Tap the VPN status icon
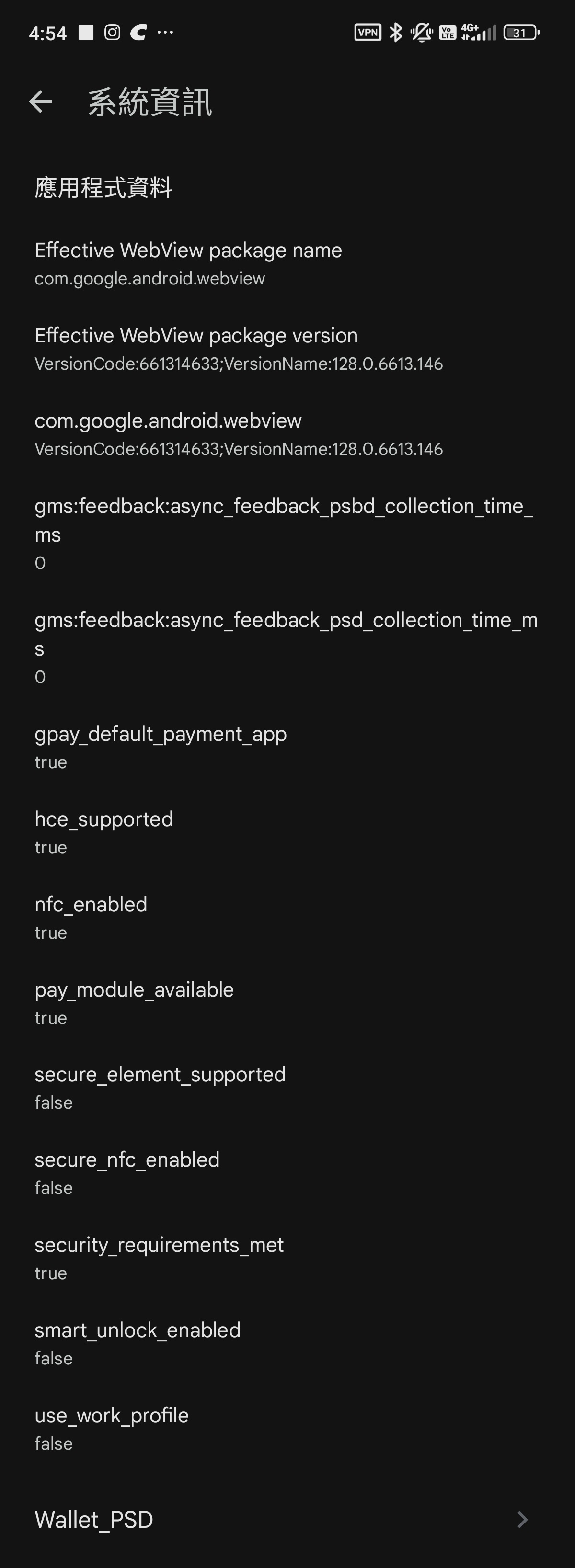The height and width of the screenshot is (1568, 575). pyautogui.click(x=368, y=32)
